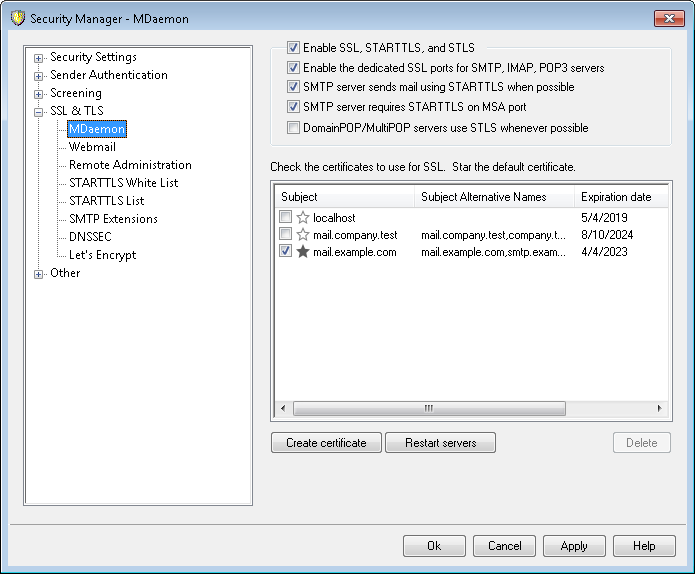Image resolution: width=695 pixels, height=574 pixels.
Task: Select the Screening label
Action: (76, 93)
